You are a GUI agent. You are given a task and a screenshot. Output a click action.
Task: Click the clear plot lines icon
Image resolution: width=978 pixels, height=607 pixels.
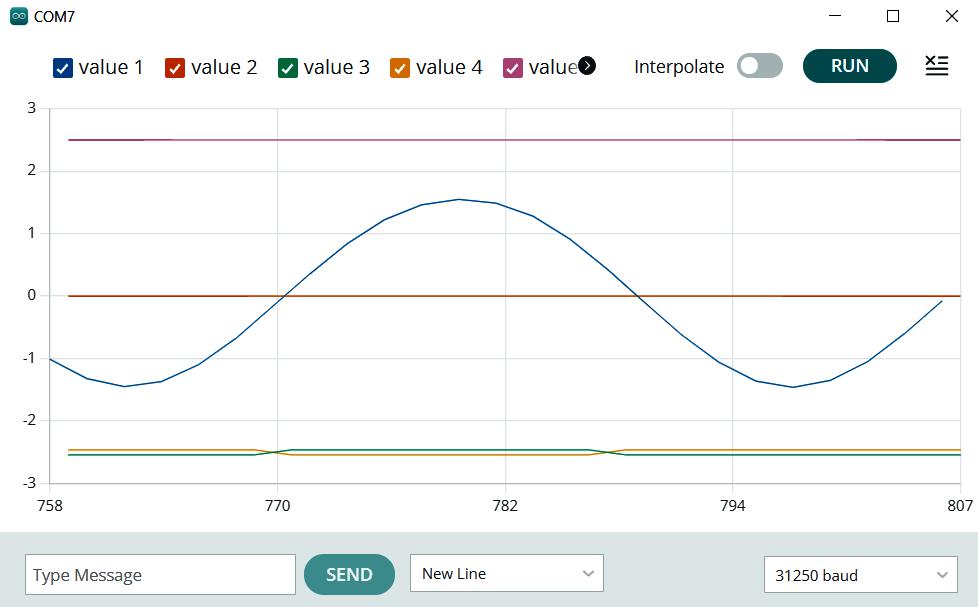(936, 66)
